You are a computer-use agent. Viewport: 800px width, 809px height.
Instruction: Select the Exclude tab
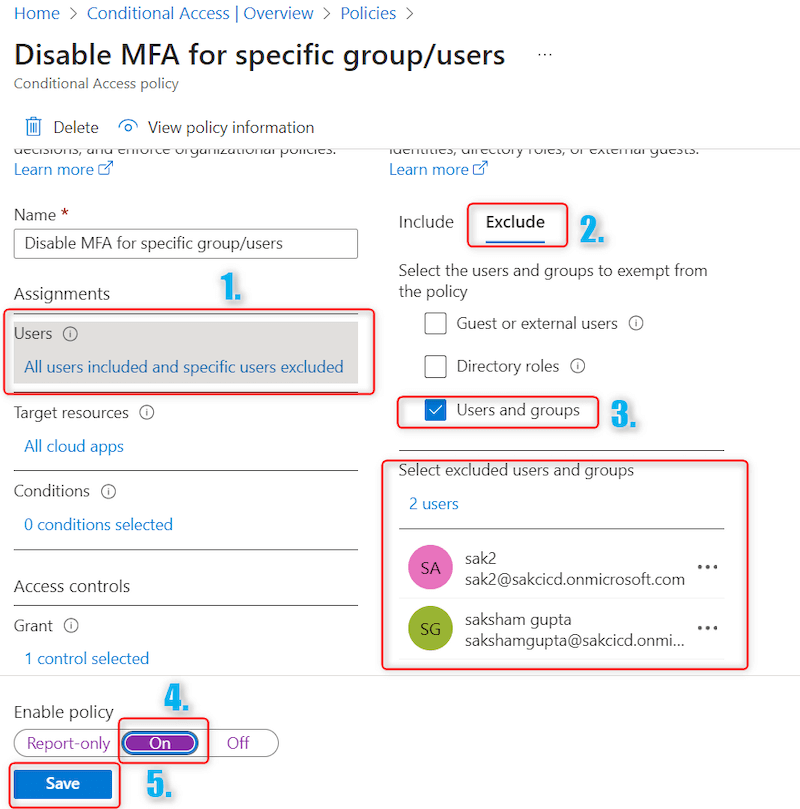click(x=516, y=224)
